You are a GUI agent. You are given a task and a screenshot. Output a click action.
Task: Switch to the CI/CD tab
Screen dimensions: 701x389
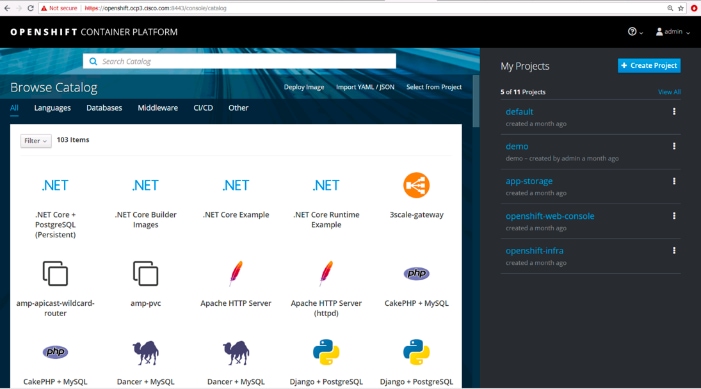coord(203,108)
